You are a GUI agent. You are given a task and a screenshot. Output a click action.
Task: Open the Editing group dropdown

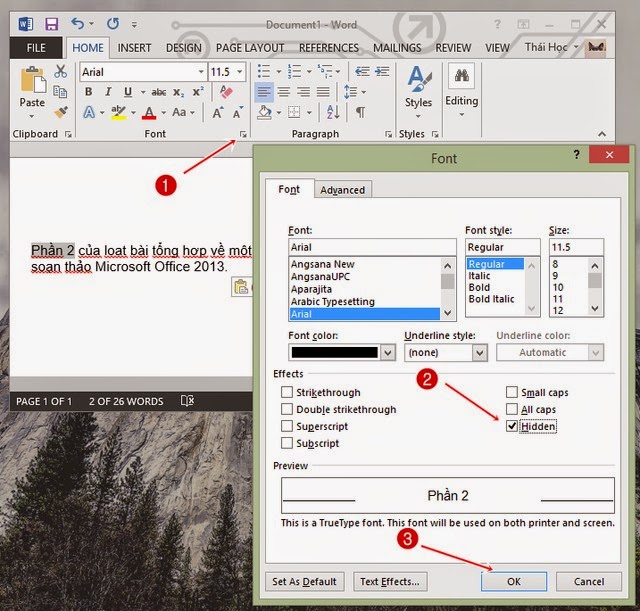pos(462,115)
